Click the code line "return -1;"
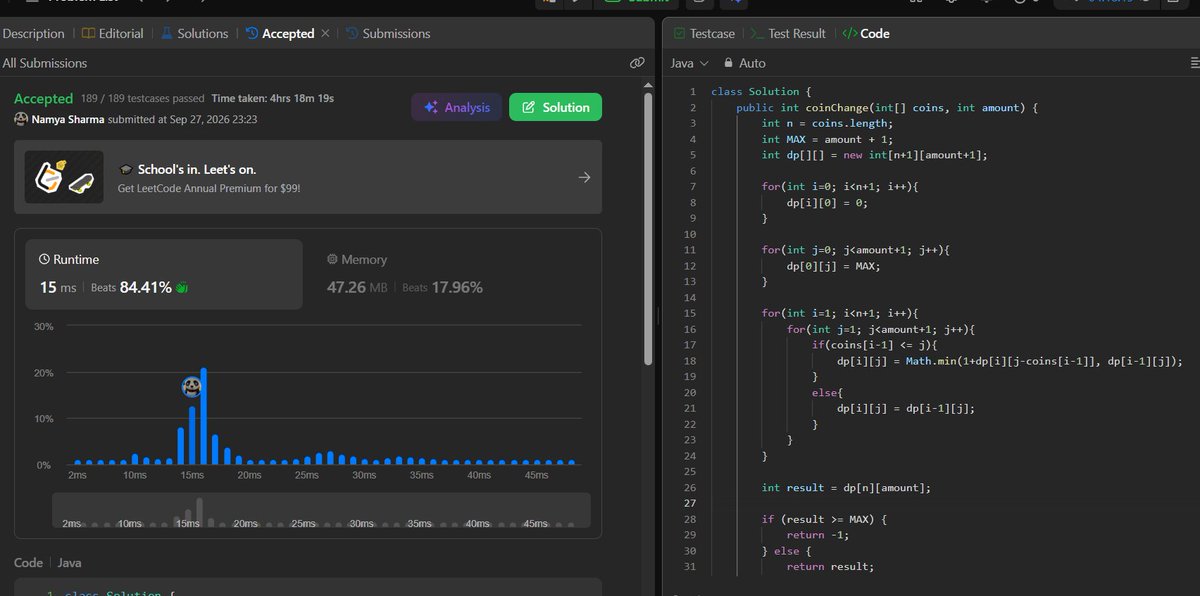This screenshot has width=1200, height=596. 818,535
